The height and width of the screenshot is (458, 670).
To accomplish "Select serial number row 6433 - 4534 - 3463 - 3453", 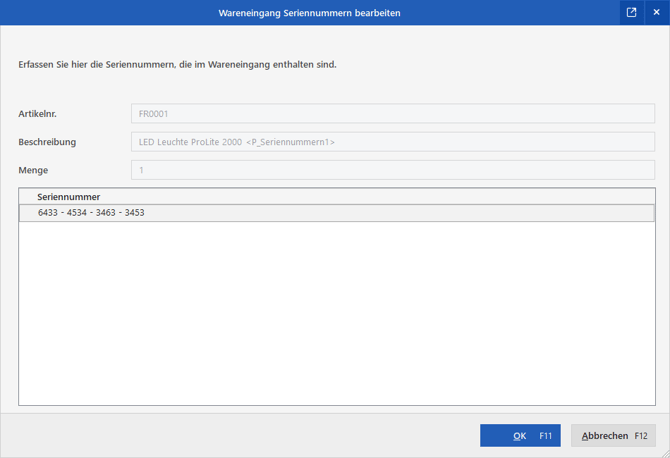I will tap(337, 213).
